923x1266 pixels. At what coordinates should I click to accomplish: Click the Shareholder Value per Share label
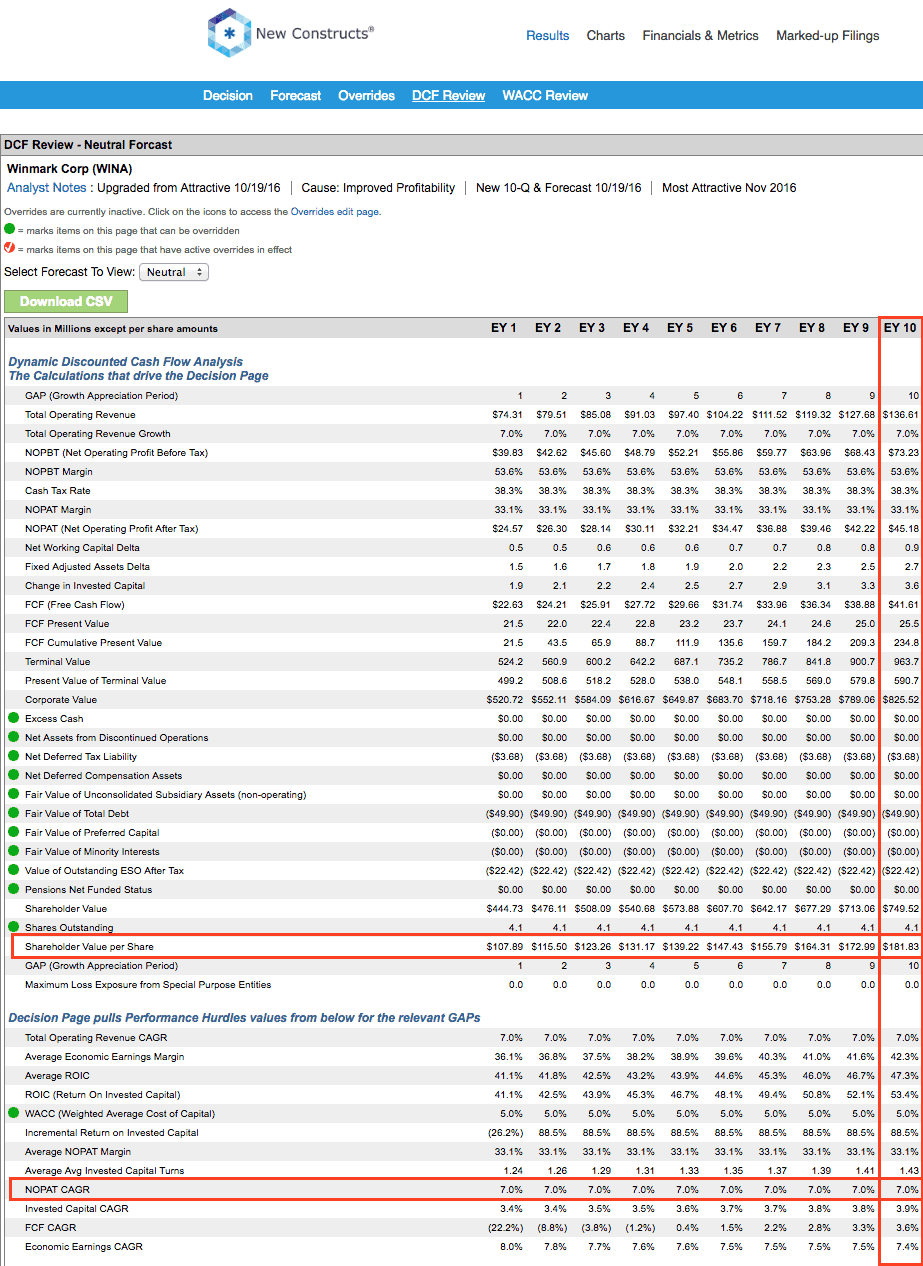tap(89, 946)
